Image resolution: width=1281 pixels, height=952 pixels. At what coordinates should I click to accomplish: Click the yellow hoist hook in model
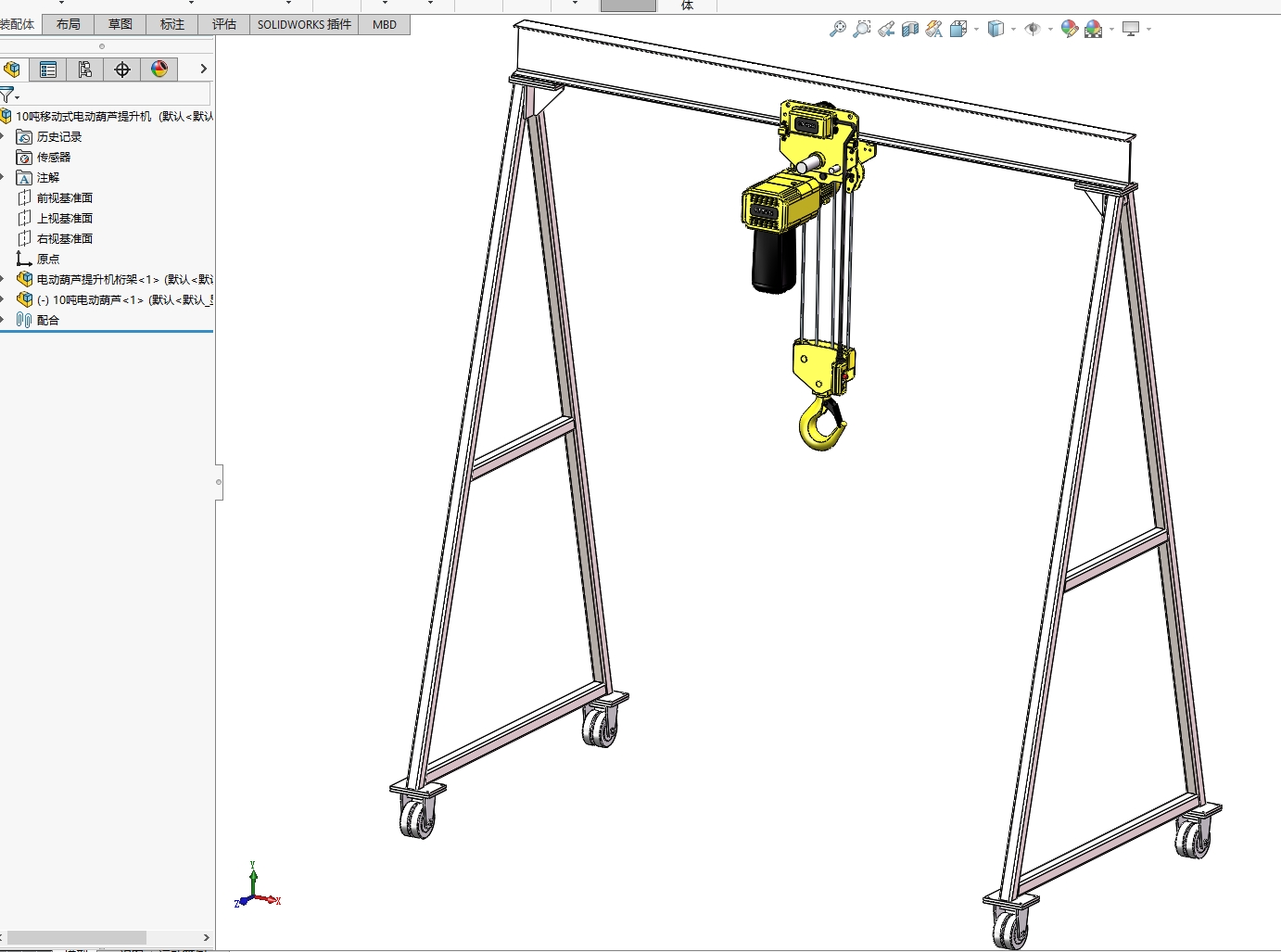click(822, 425)
